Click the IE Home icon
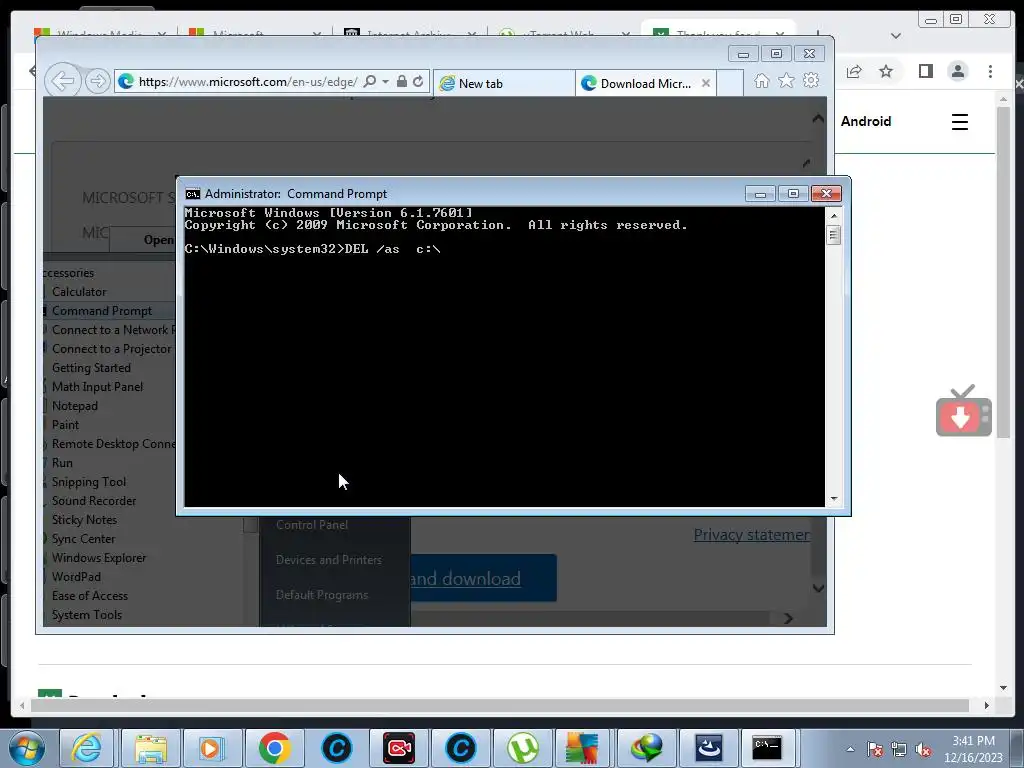Screen dimensions: 1024x768 click(761, 80)
